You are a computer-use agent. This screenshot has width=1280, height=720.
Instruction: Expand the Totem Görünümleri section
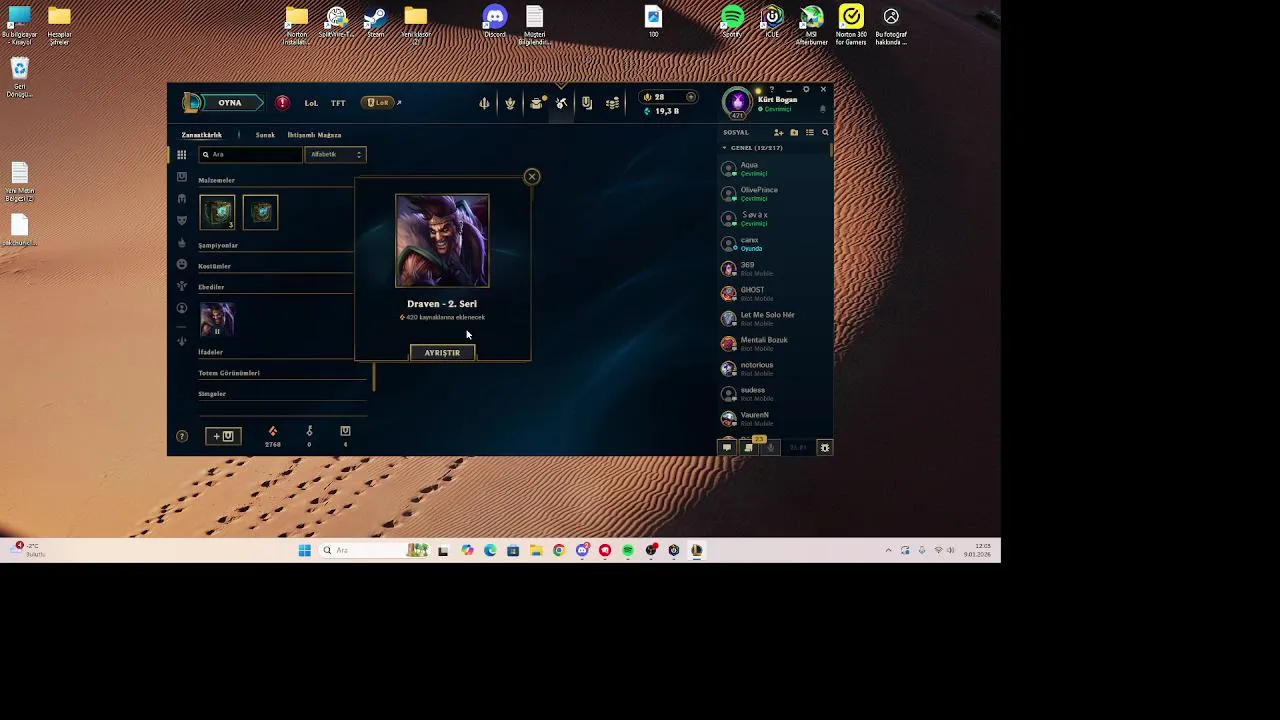pyautogui.click(x=229, y=374)
